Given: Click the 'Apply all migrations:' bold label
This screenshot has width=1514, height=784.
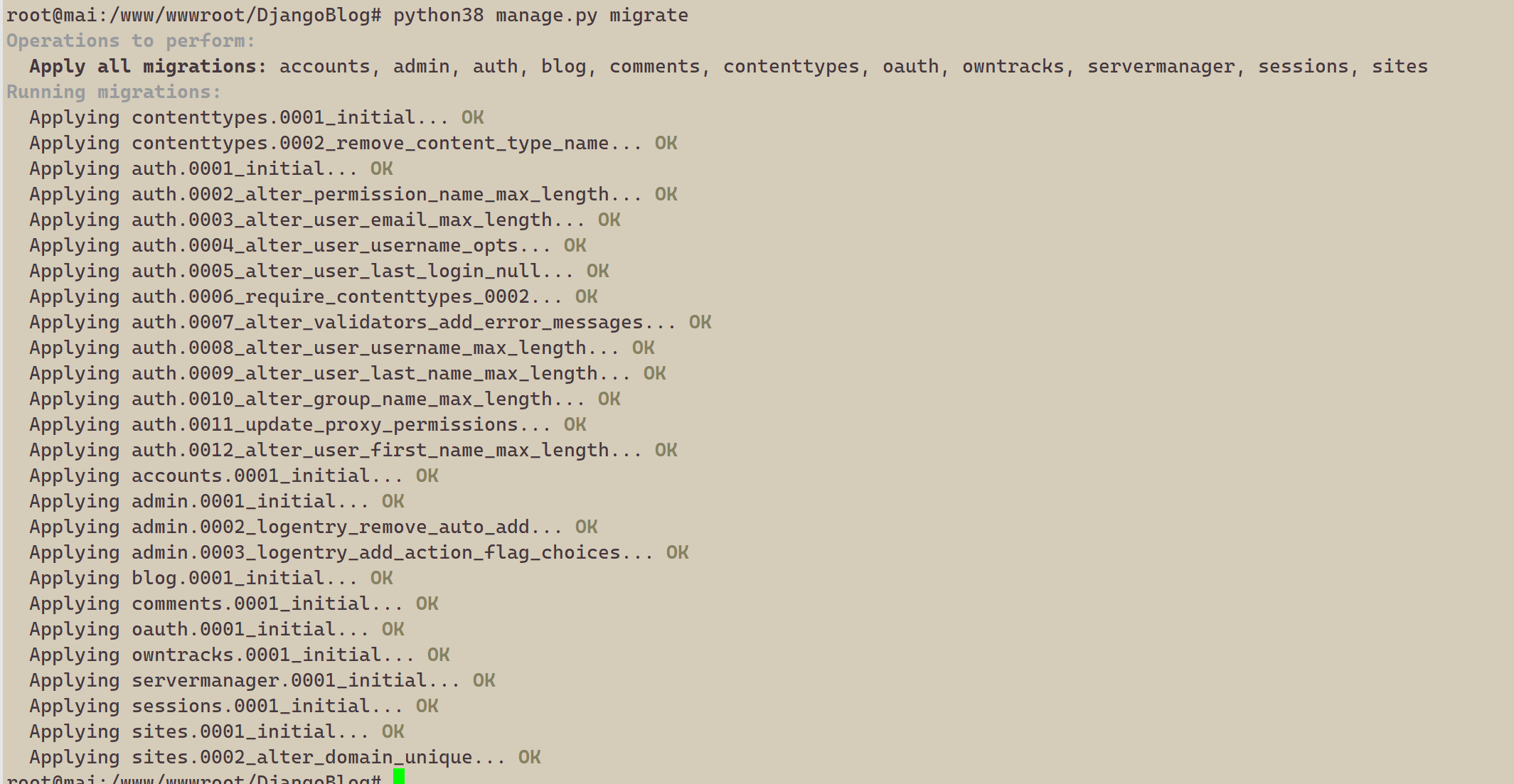Looking at the screenshot, I should 148,67.
